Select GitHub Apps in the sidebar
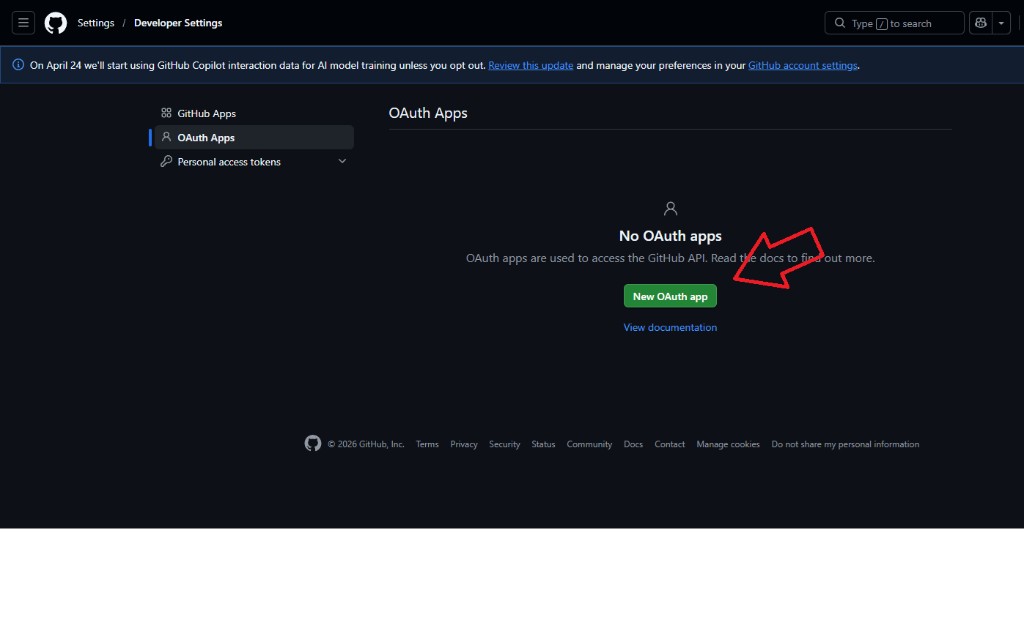The height and width of the screenshot is (620, 1024). (x=254, y=113)
